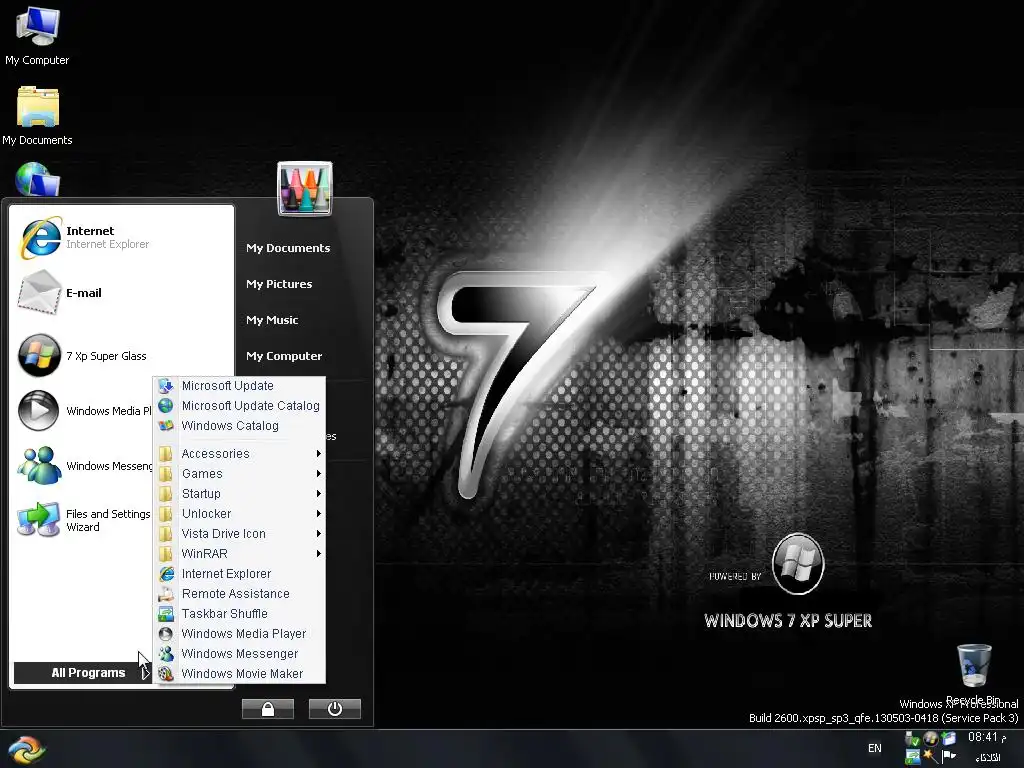The width and height of the screenshot is (1024, 768).
Task: Click the green-arrow window tray icon
Action: (912, 757)
